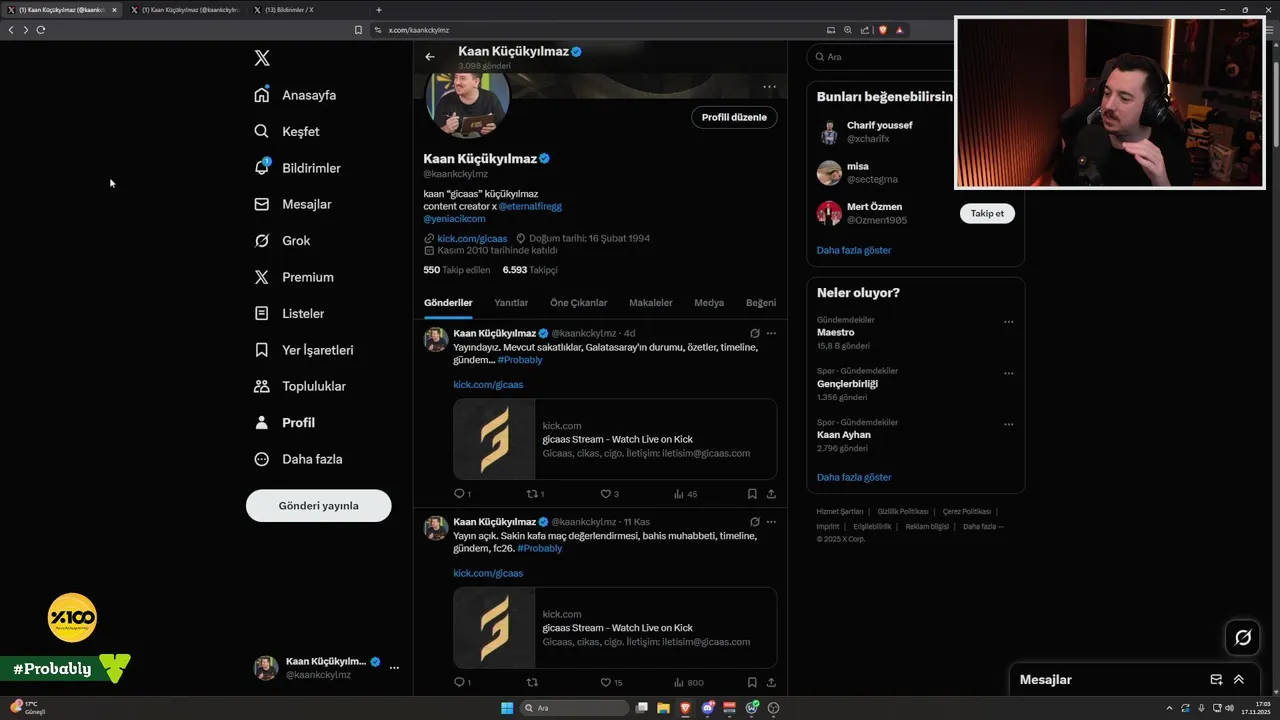Switch to Medya tab
This screenshot has height=720, width=1280.
(709, 303)
